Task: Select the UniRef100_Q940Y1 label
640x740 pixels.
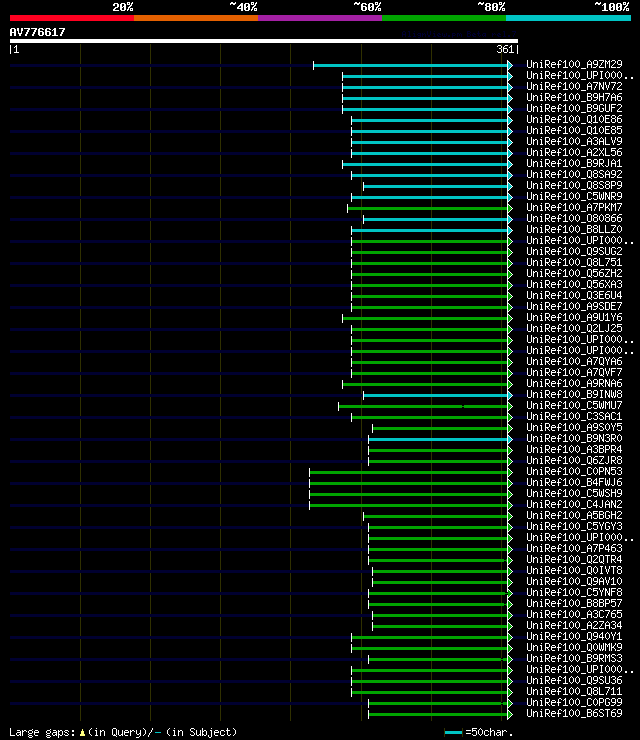Action: (574, 637)
